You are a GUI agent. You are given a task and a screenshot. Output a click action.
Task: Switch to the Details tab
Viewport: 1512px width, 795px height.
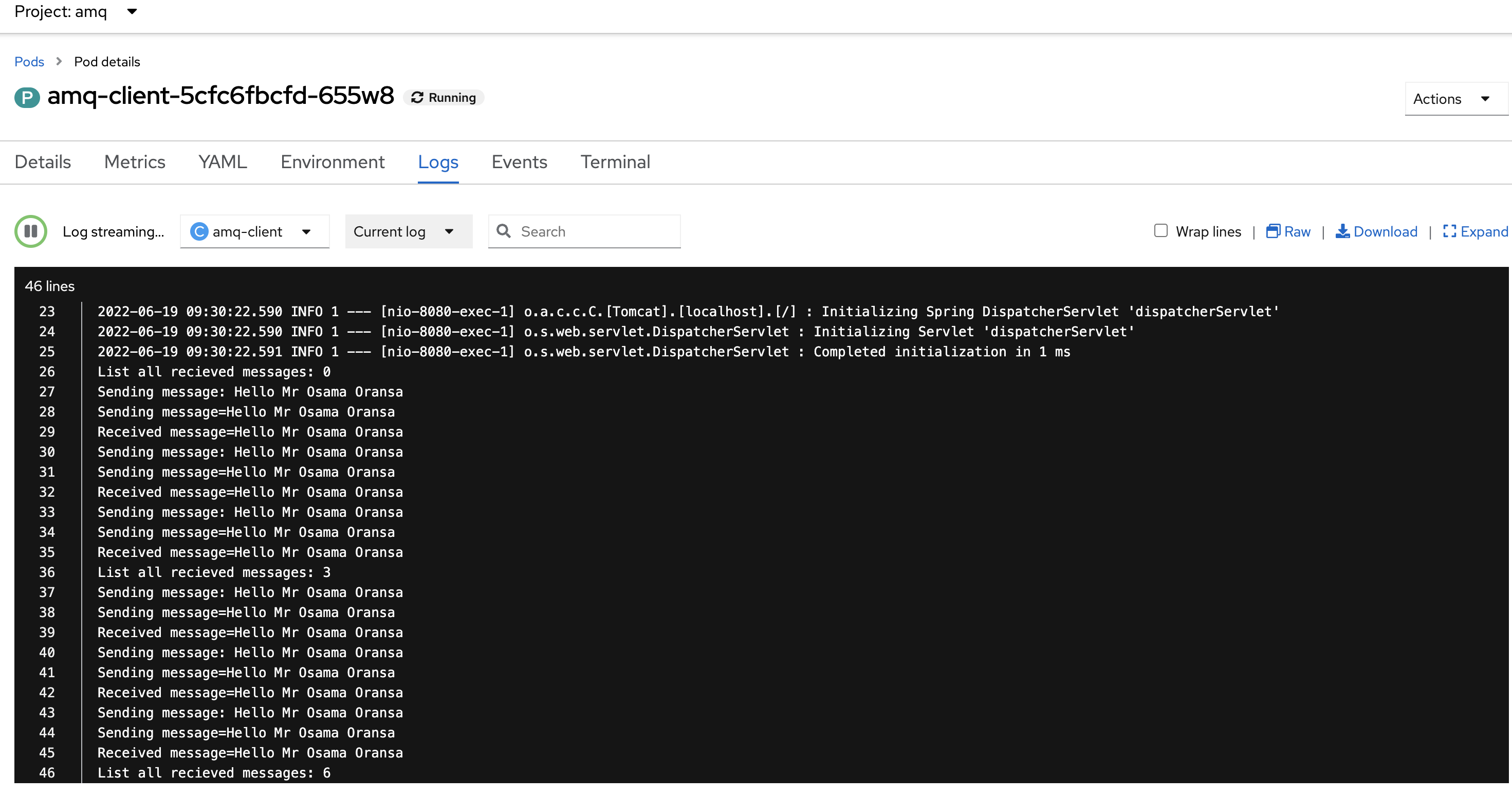42,162
